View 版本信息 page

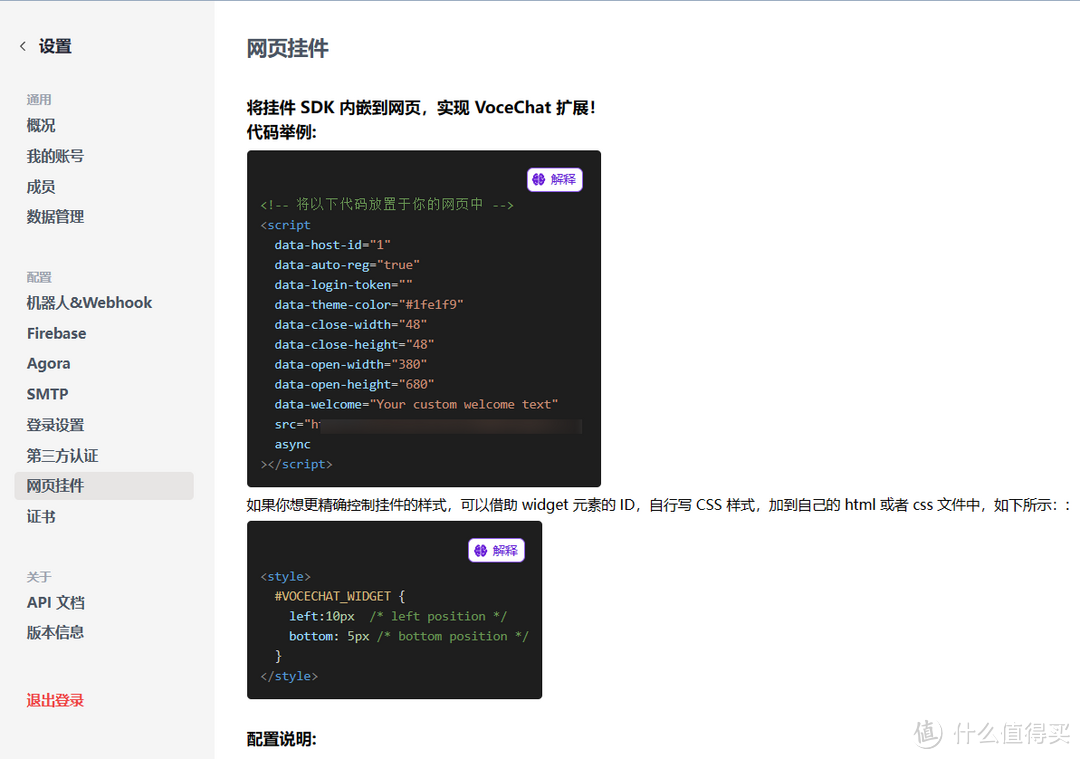[55, 632]
